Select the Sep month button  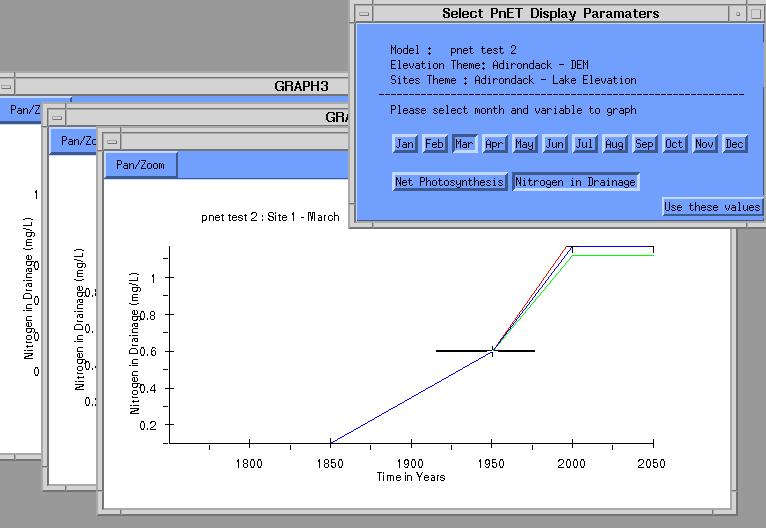click(644, 144)
